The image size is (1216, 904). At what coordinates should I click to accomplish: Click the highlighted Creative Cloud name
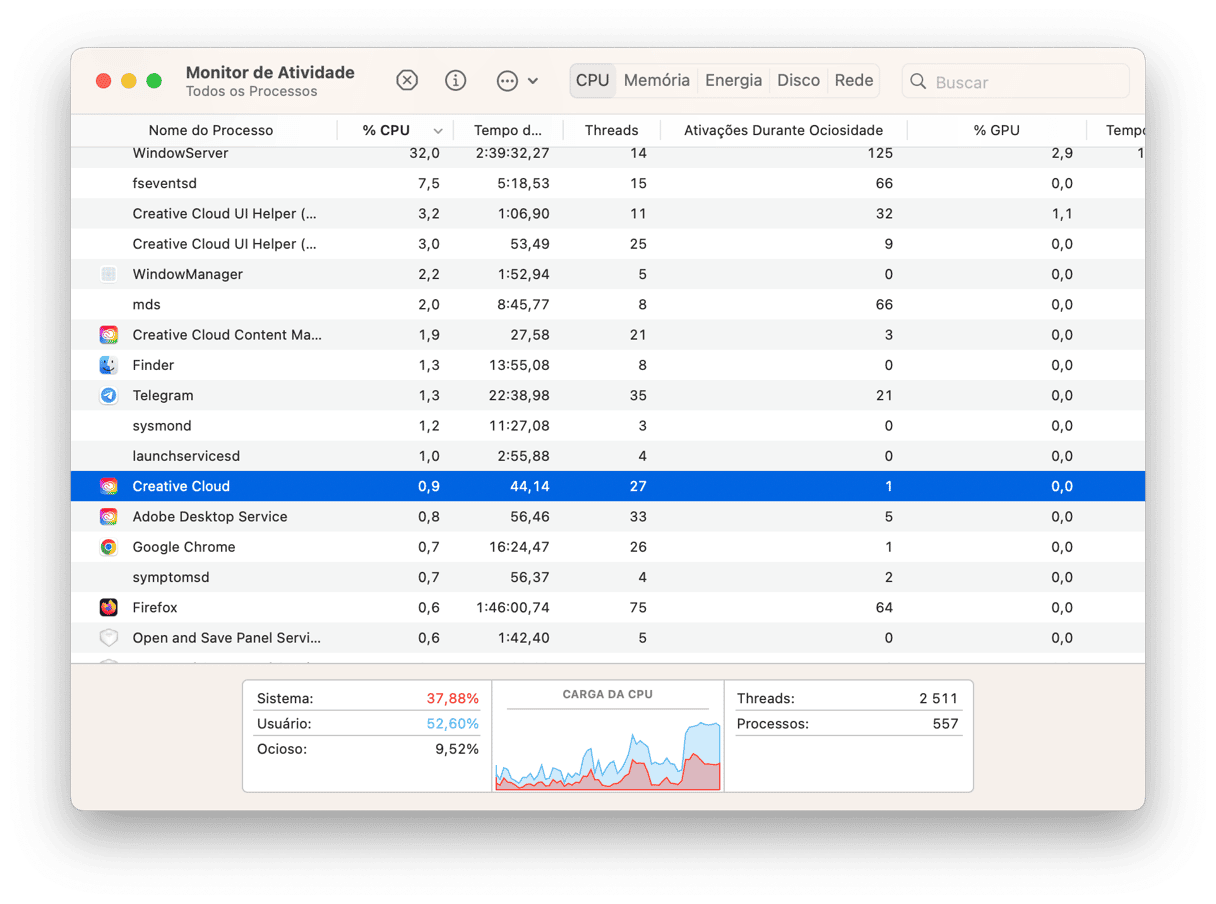coord(181,486)
